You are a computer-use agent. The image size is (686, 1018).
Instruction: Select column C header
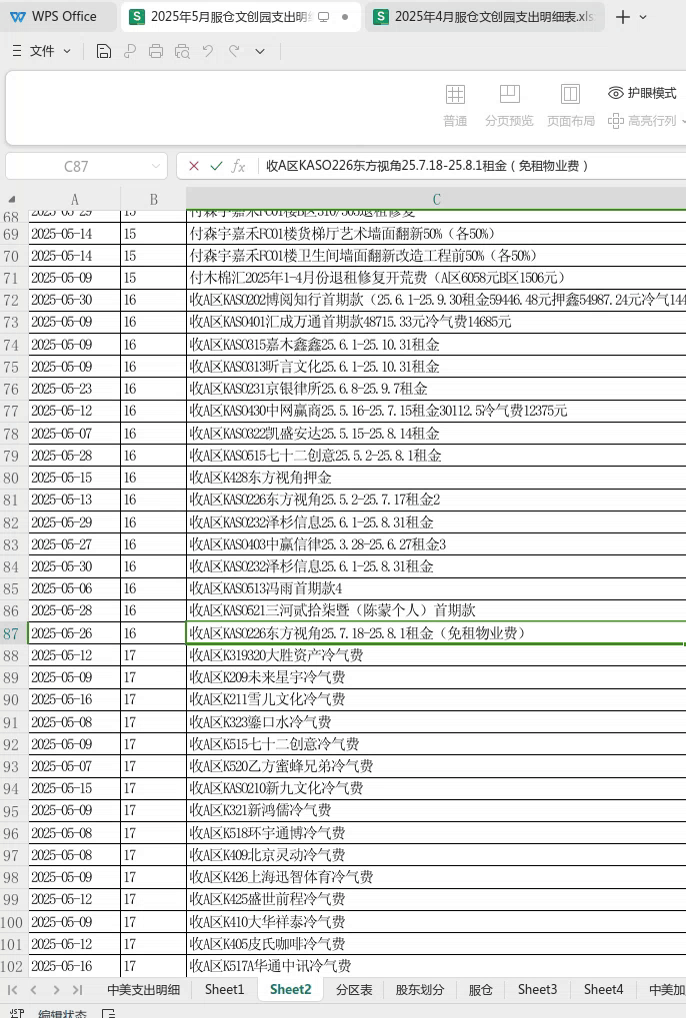436,199
